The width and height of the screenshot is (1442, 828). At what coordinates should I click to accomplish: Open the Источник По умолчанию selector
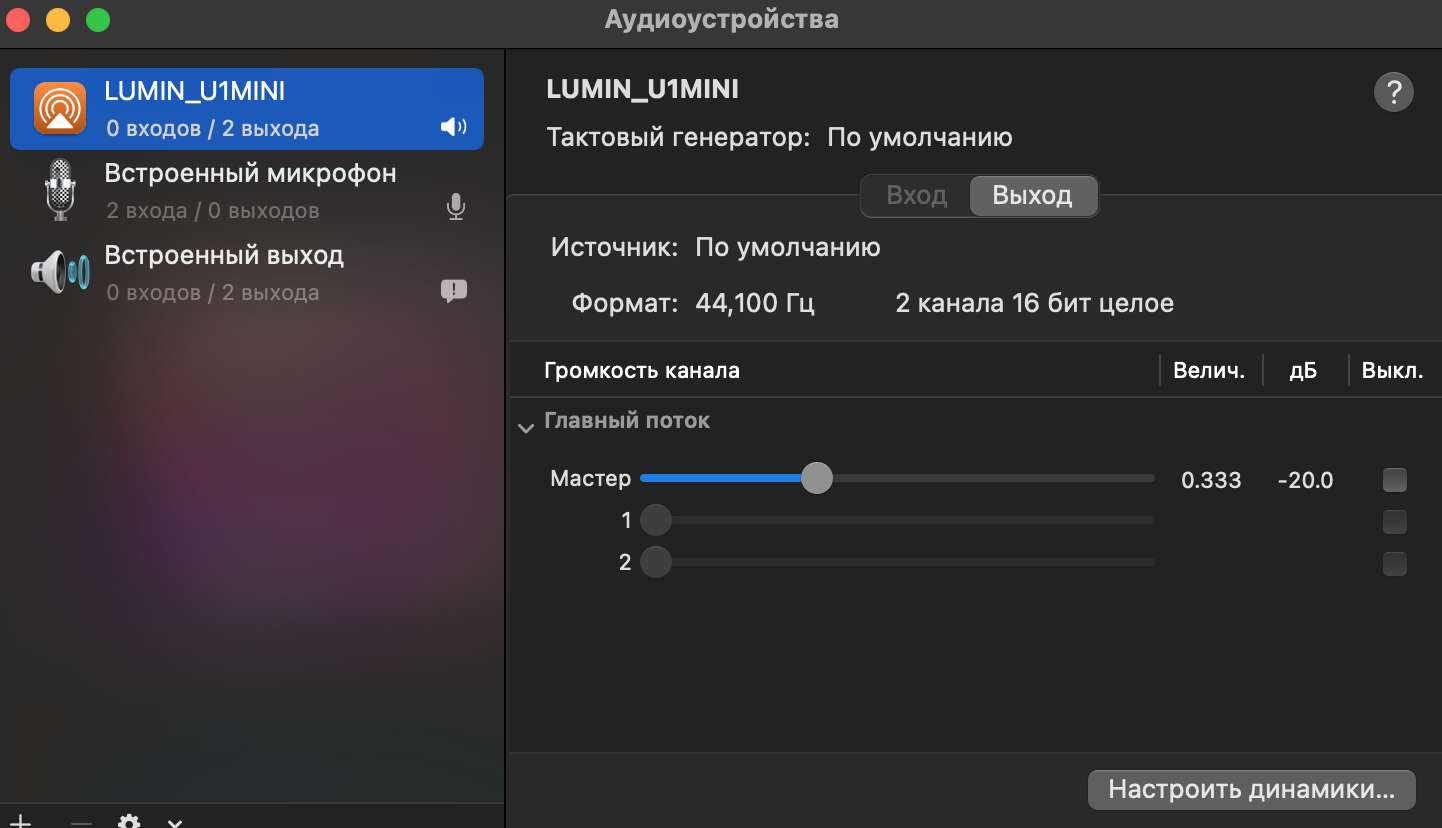788,247
